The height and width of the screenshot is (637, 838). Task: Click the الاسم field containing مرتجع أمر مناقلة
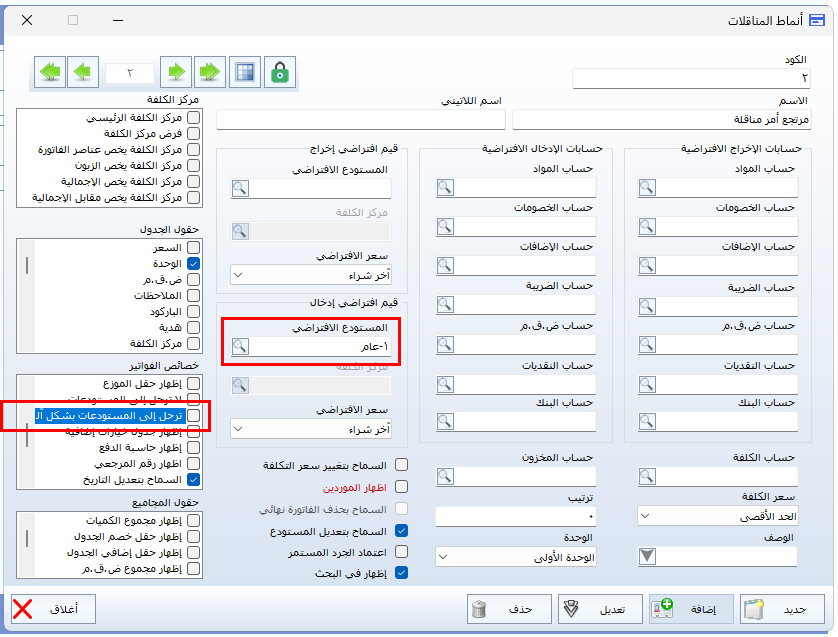(661, 121)
